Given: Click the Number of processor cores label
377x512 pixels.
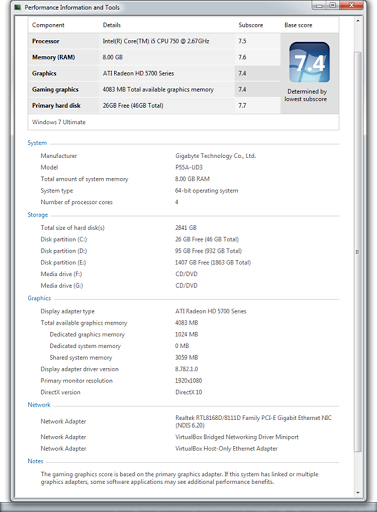Looking at the screenshot, I should pyautogui.click(x=77, y=202).
